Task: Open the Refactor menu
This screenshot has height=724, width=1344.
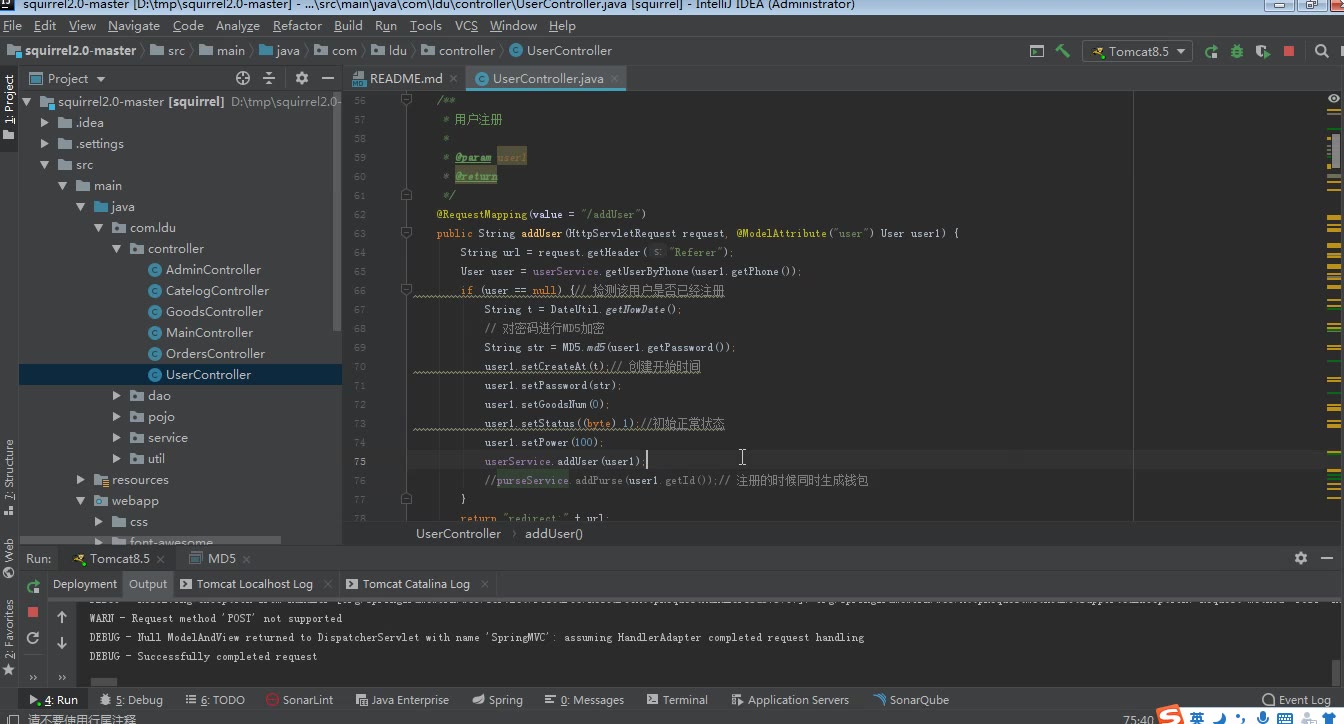Action: pos(297,25)
